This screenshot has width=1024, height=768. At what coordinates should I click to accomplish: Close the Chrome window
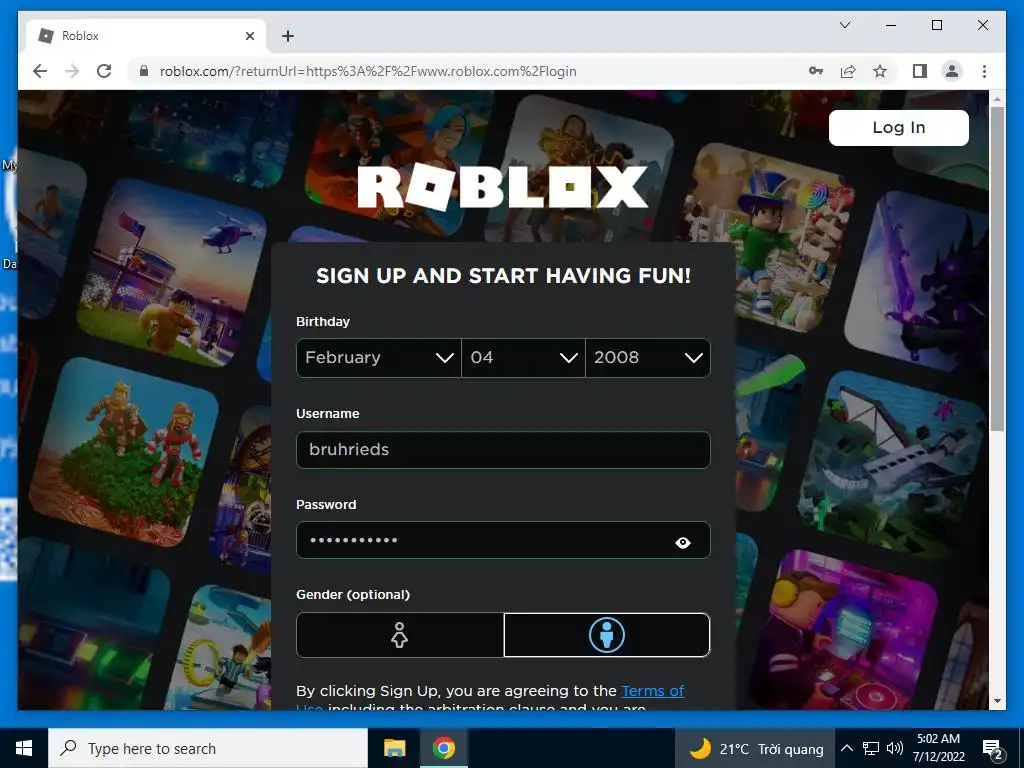pyautogui.click(x=983, y=25)
